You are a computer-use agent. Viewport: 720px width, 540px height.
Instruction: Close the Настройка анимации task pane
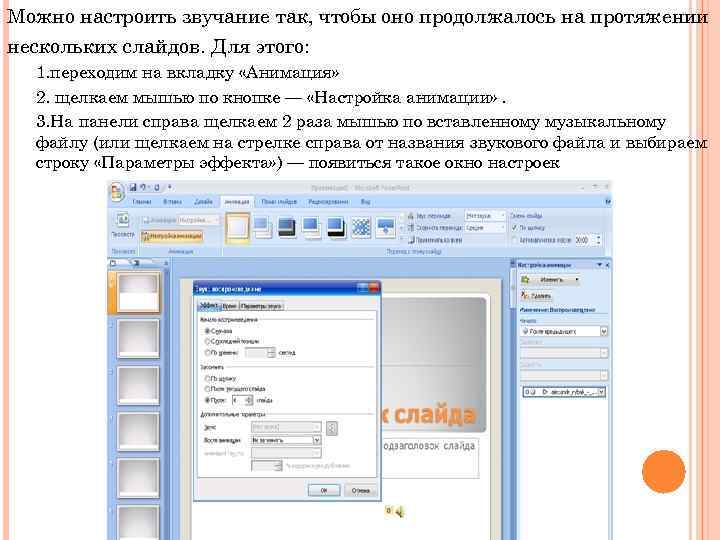click(607, 265)
